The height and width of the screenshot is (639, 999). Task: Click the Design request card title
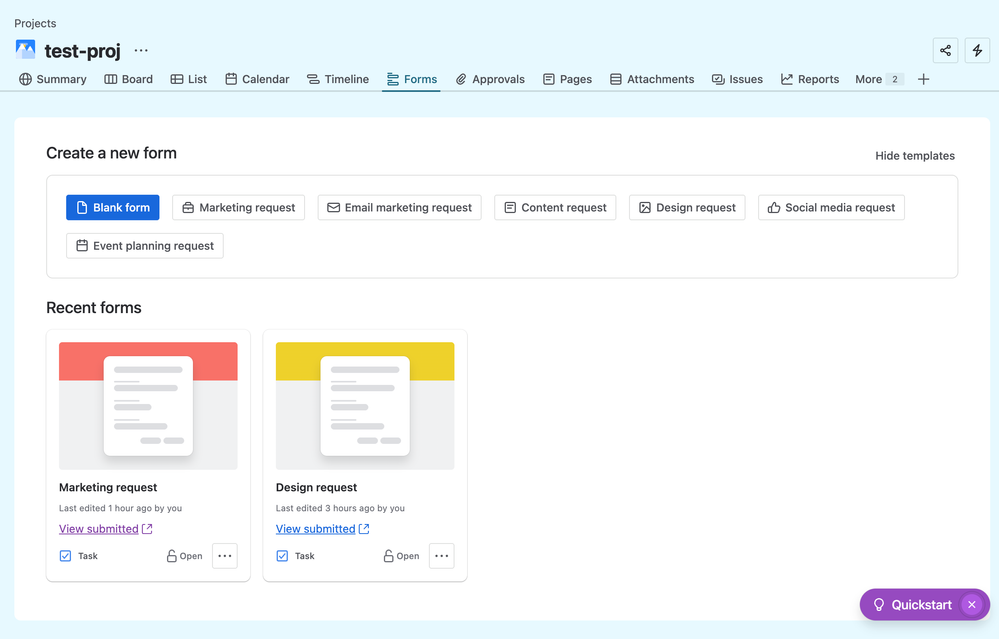click(317, 487)
